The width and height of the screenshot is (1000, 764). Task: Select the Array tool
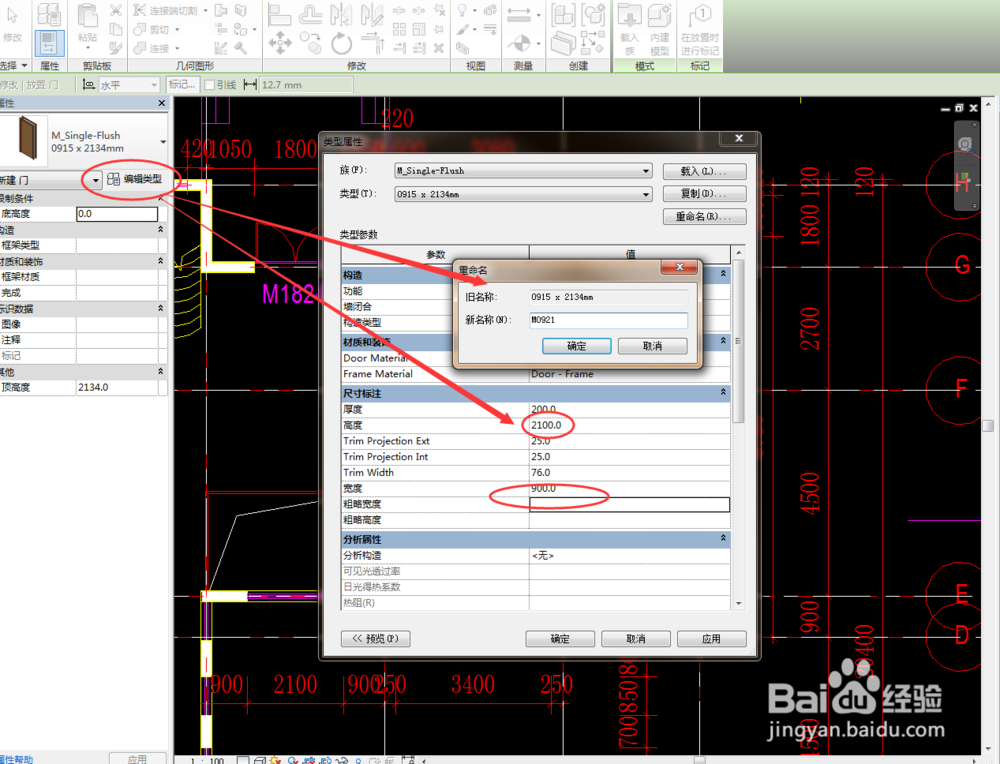tap(399, 29)
